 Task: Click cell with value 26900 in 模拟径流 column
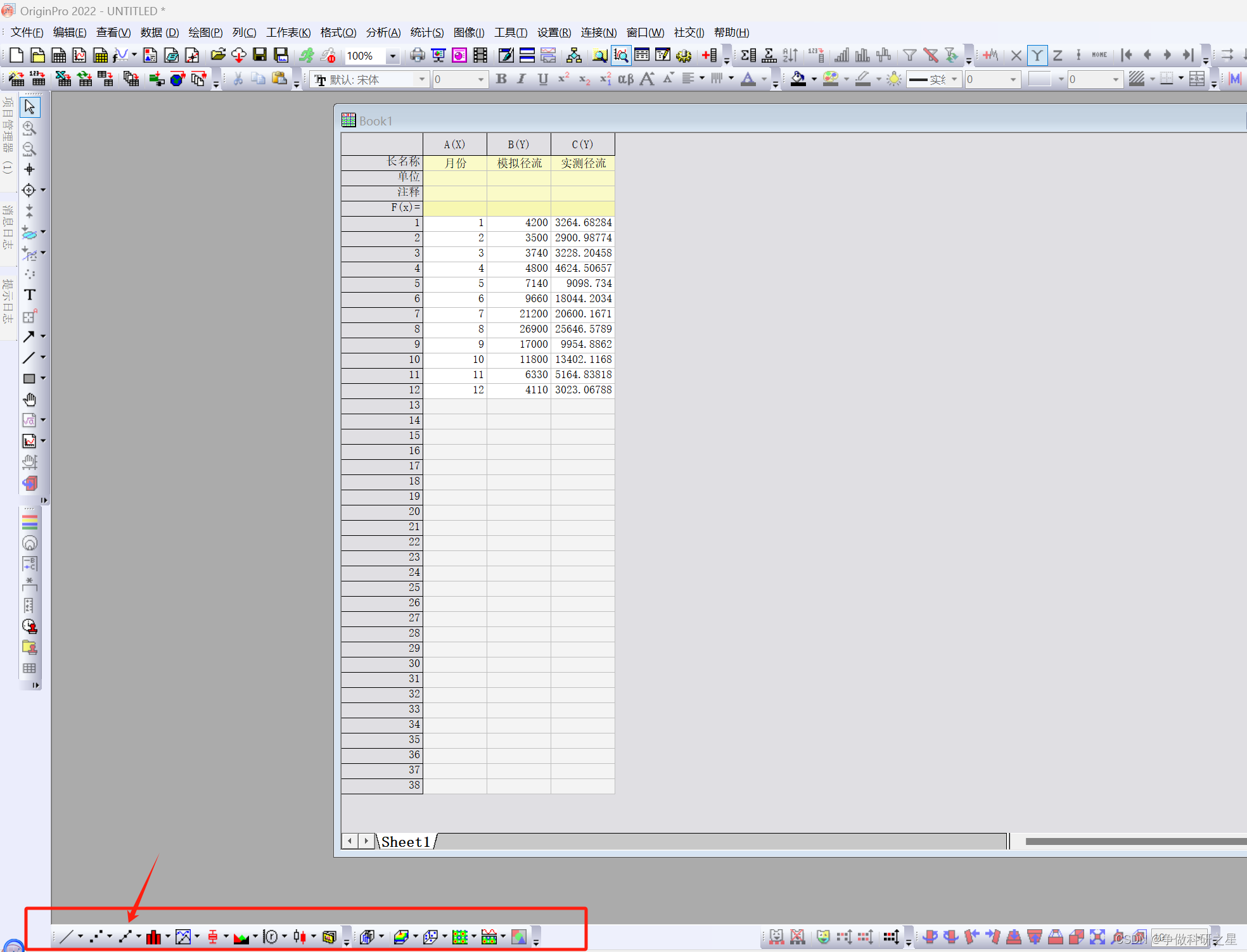(518, 329)
